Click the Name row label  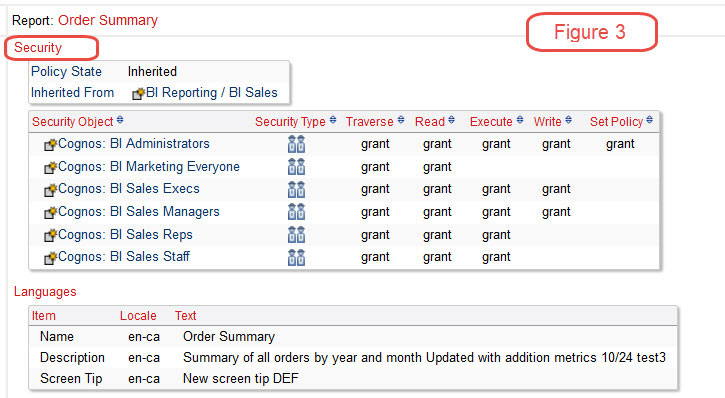[56, 337]
